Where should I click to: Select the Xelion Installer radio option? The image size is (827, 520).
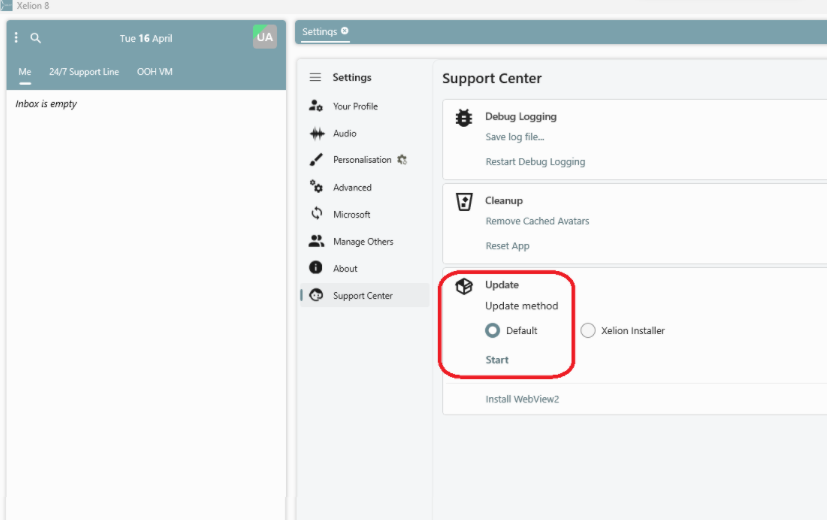[x=588, y=331]
